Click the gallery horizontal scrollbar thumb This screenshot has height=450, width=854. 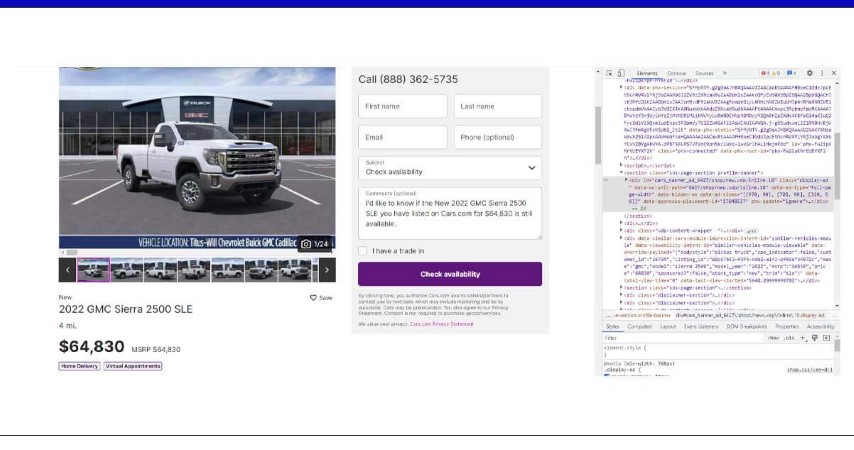pos(72,253)
